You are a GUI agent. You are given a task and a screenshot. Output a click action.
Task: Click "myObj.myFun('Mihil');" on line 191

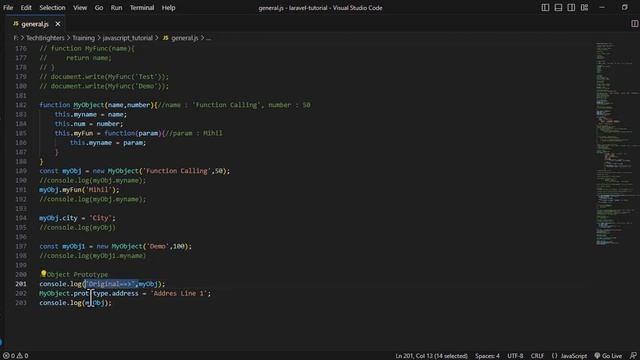(79, 189)
